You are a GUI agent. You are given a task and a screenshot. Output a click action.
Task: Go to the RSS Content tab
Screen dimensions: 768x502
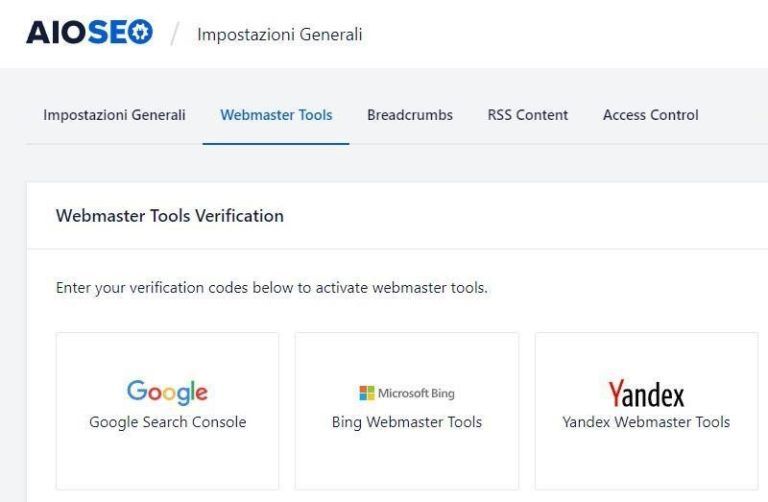[528, 115]
